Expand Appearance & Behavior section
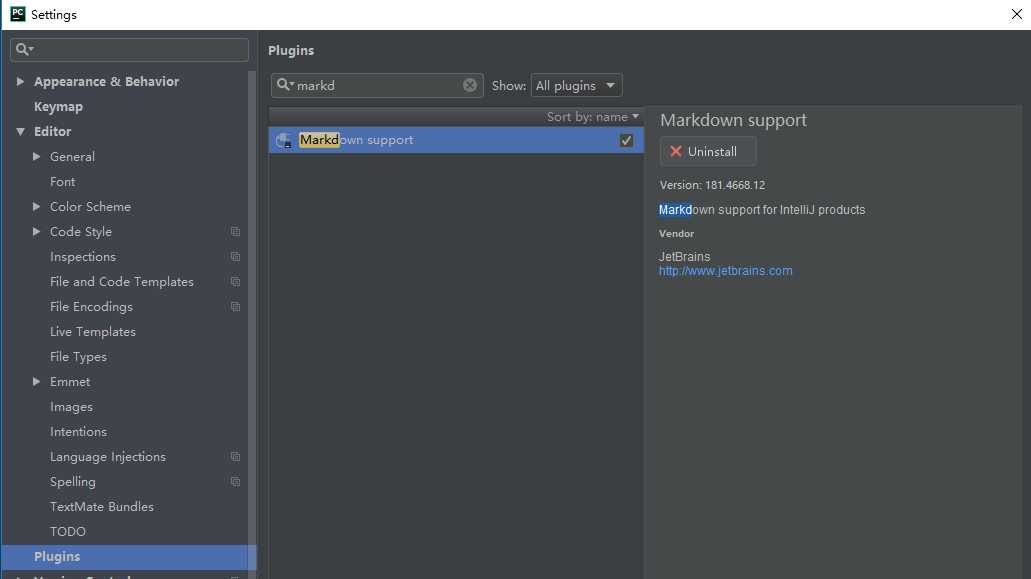 [20, 81]
